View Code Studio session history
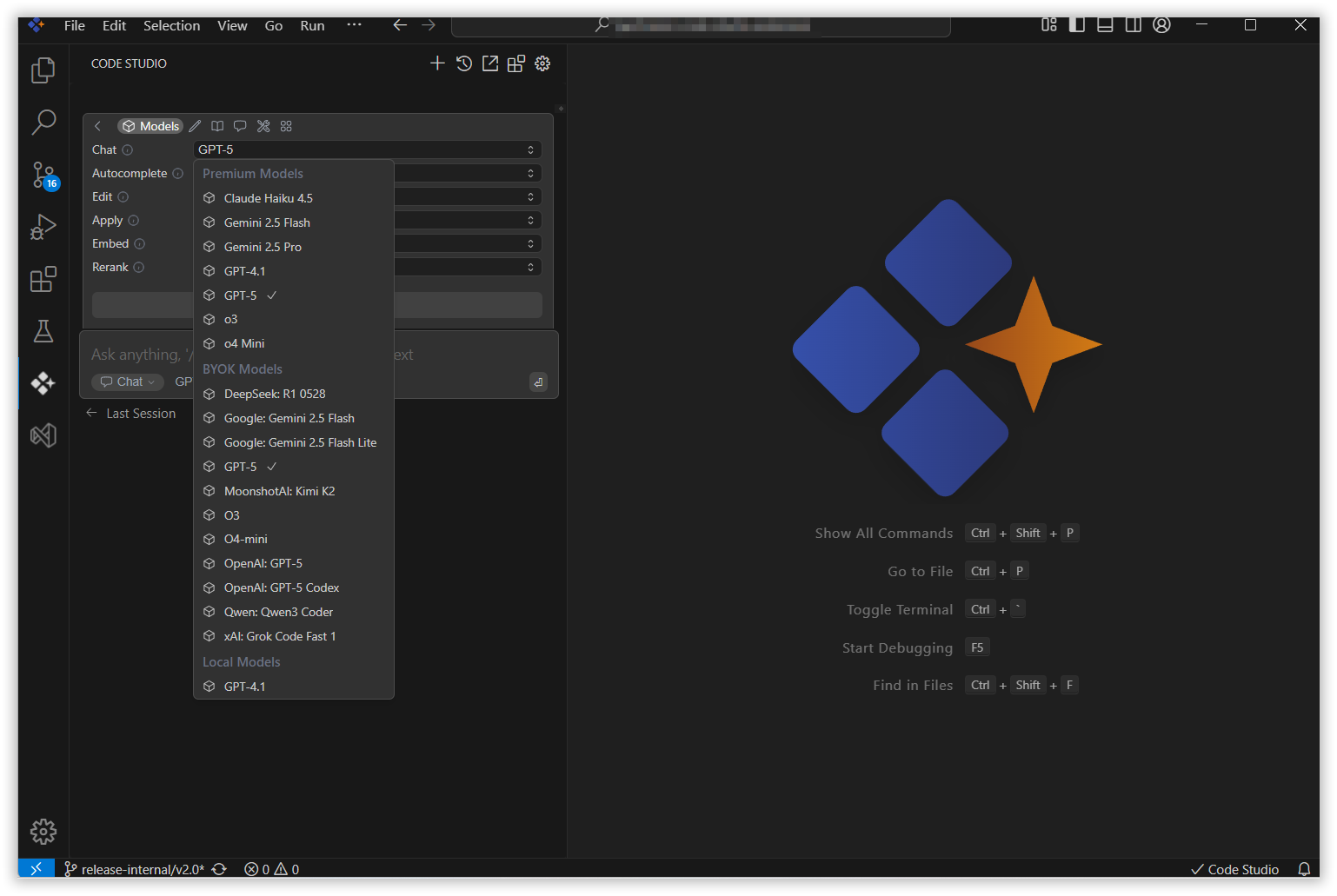This screenshot has height=896, width=1337. [464, 63]
